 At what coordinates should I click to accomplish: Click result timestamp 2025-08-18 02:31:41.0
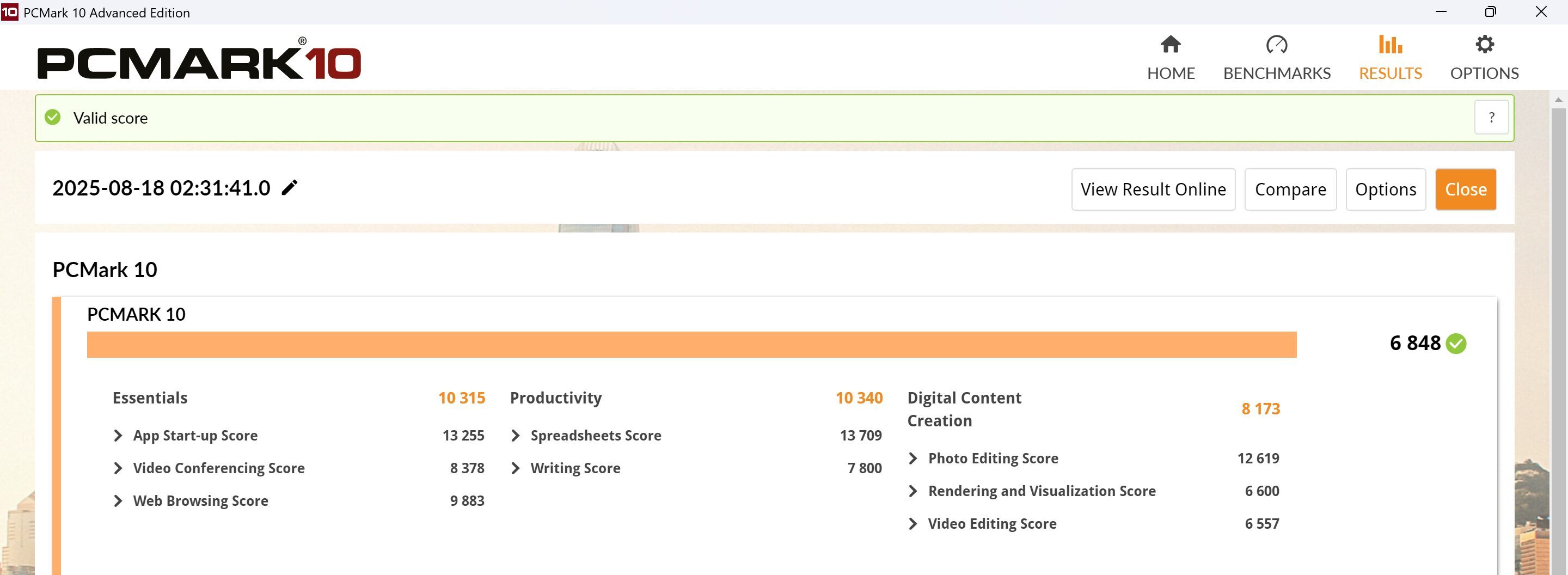click(x=161, y=188)
